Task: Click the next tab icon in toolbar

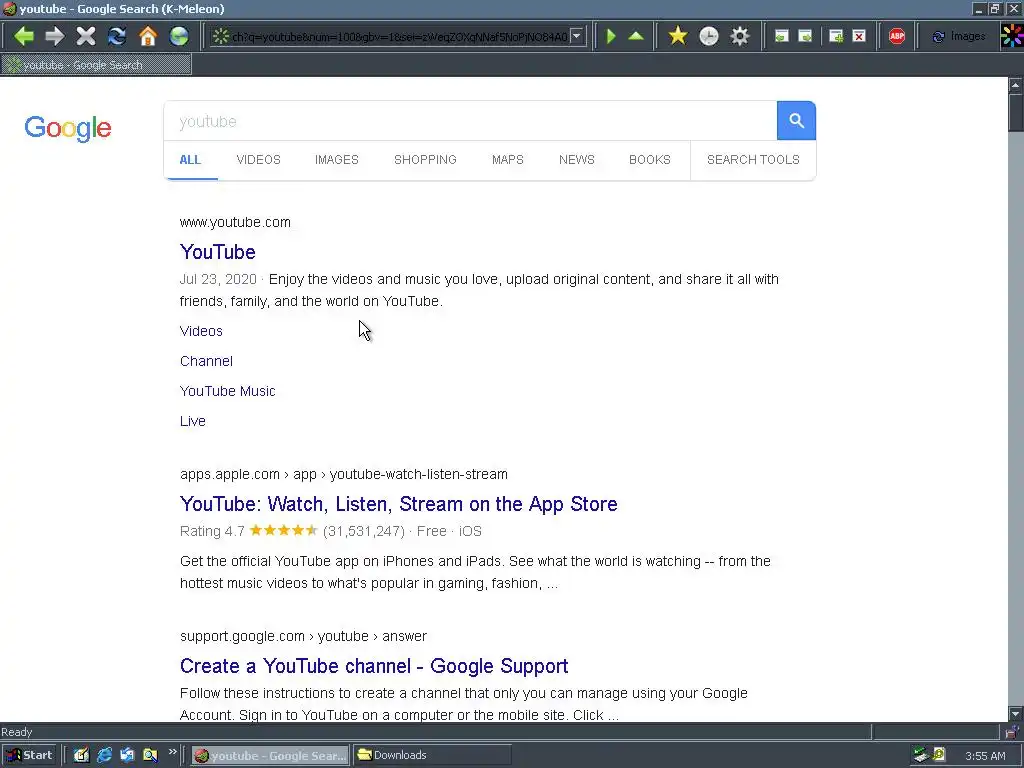Action: [x=805, y=36]
